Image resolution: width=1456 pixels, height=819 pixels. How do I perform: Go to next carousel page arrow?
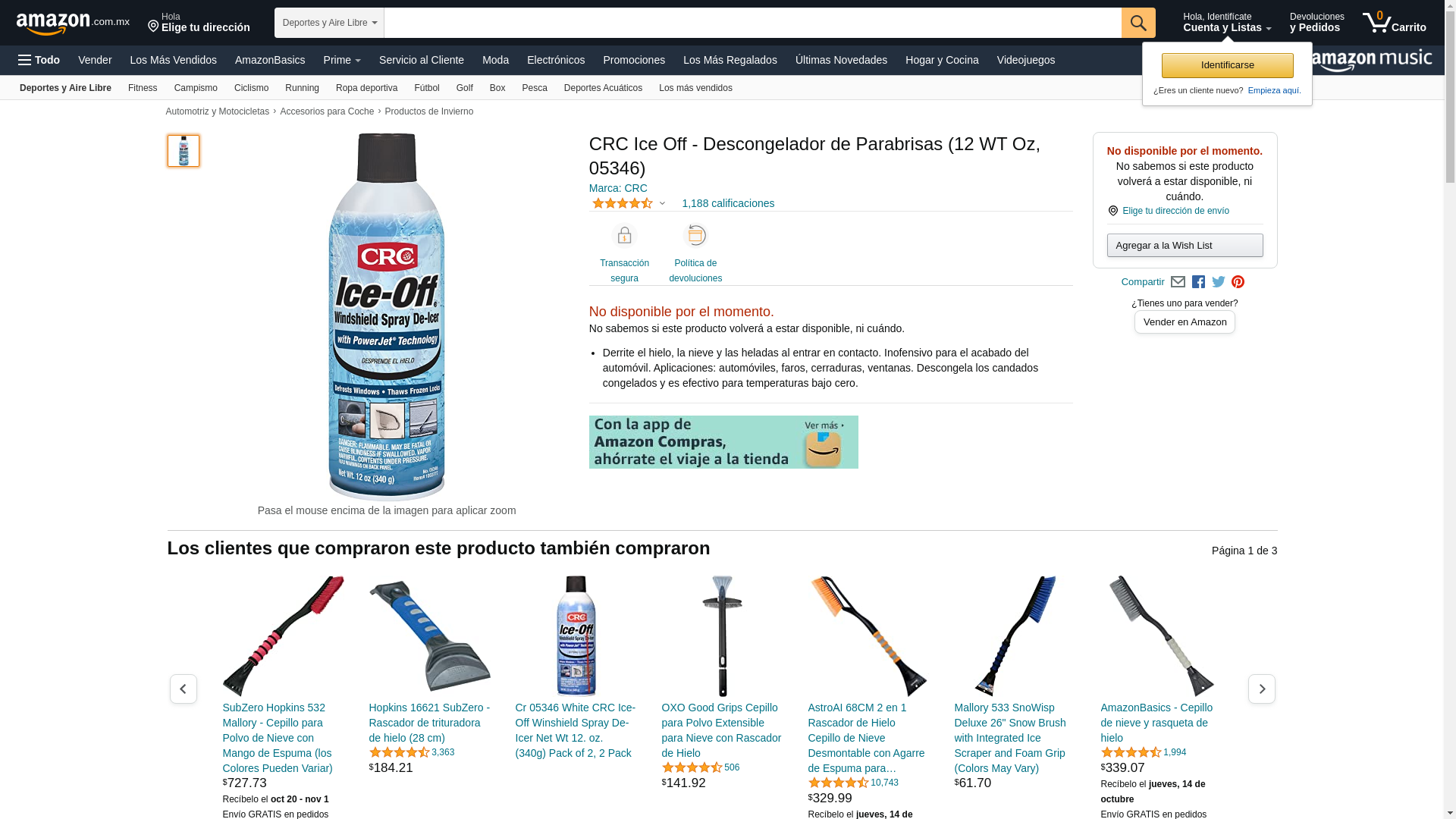click(x=1262, y=689)
